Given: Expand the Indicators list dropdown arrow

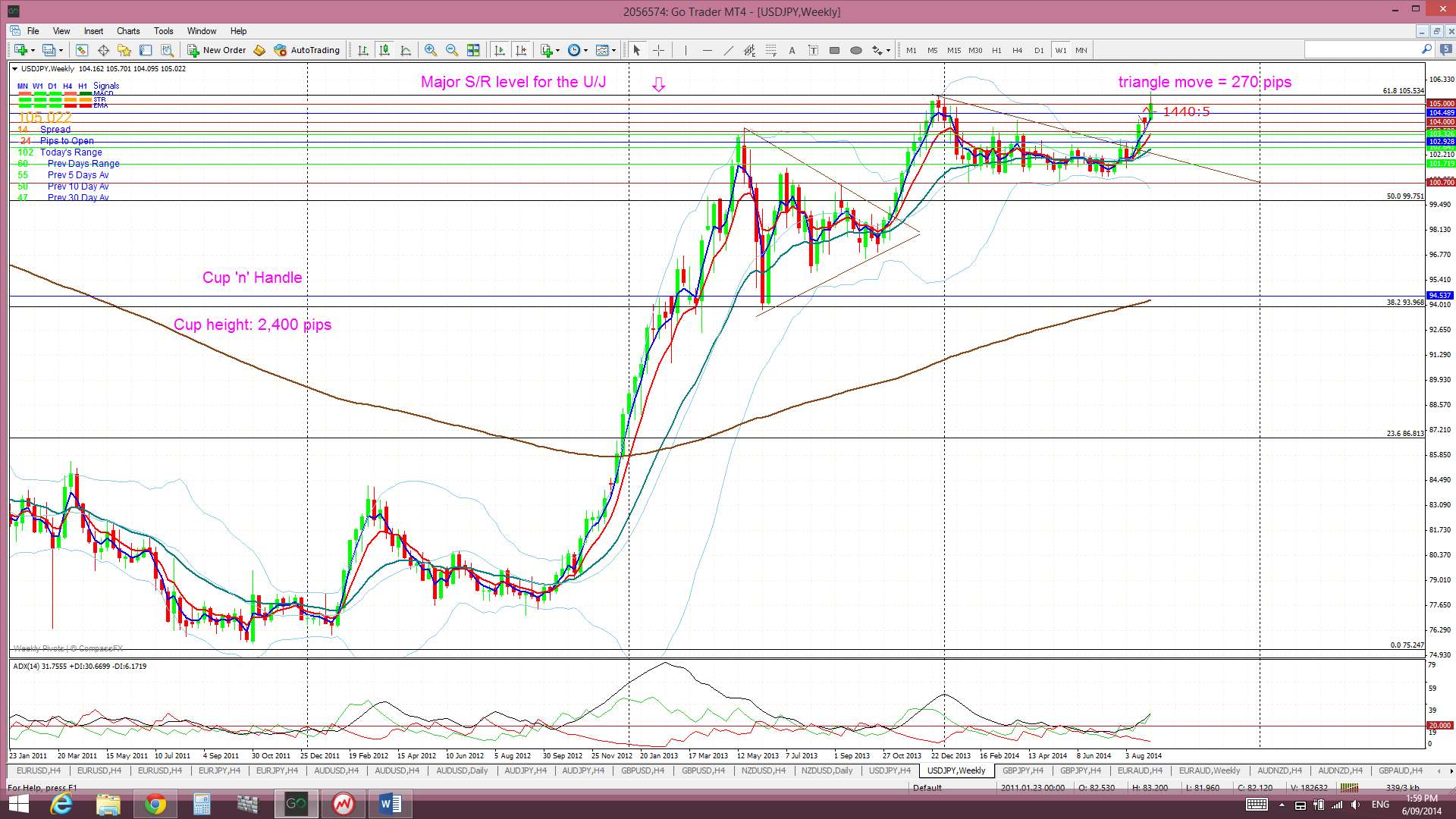Looking at the screenshot, I should (x=558, y=50).
